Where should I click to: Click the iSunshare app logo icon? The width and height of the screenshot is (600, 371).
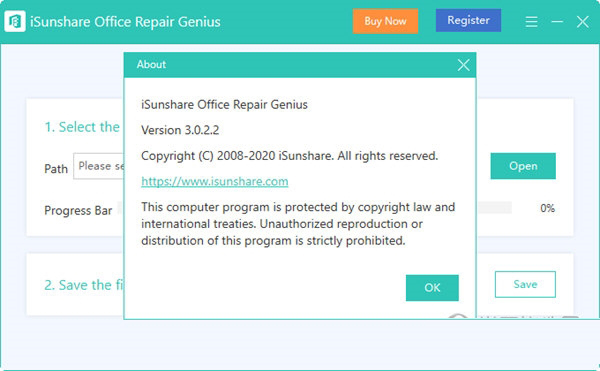click(15, 21)
